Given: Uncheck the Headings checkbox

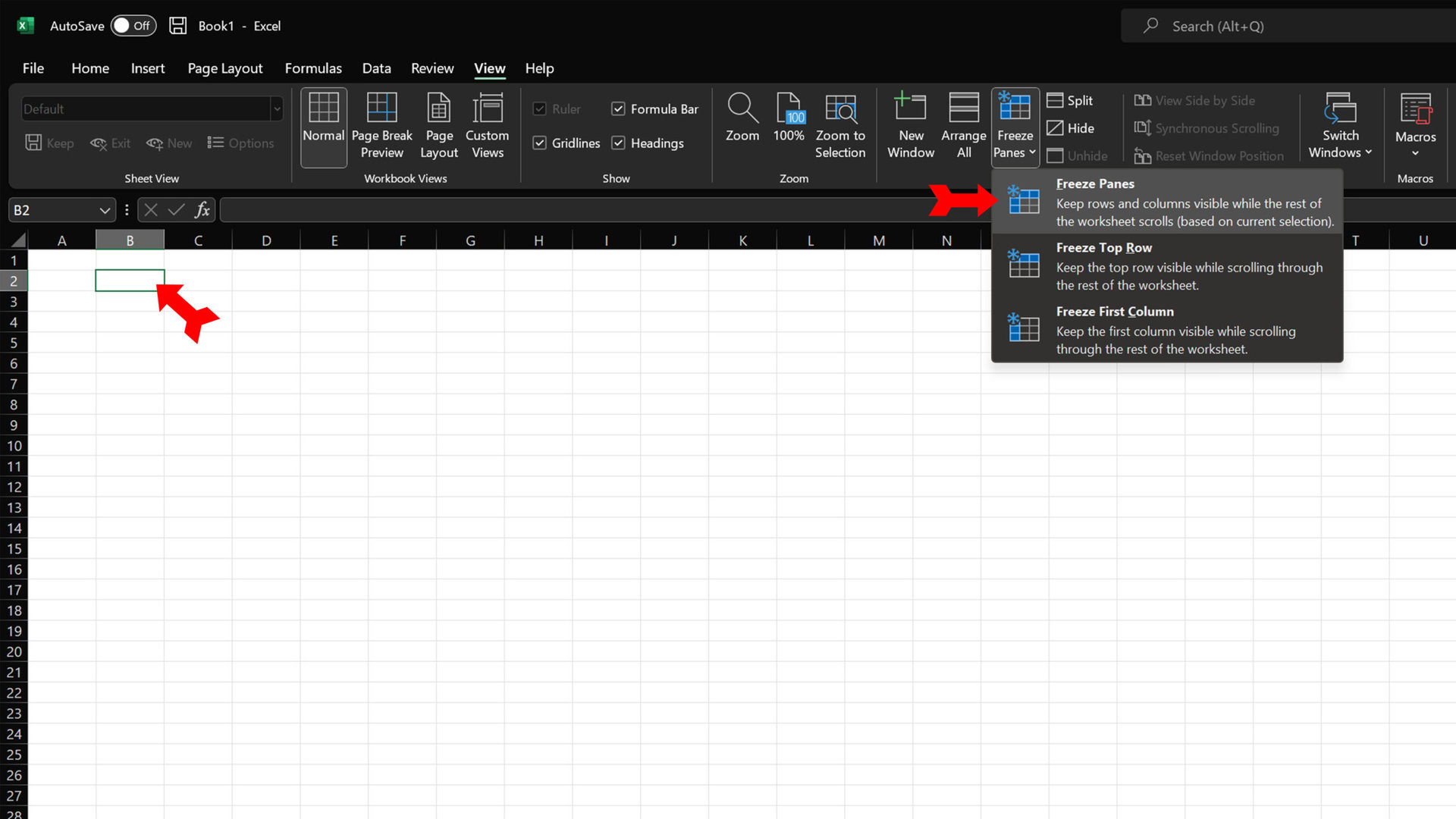Looking at the screenshot, I should point(618,143).
